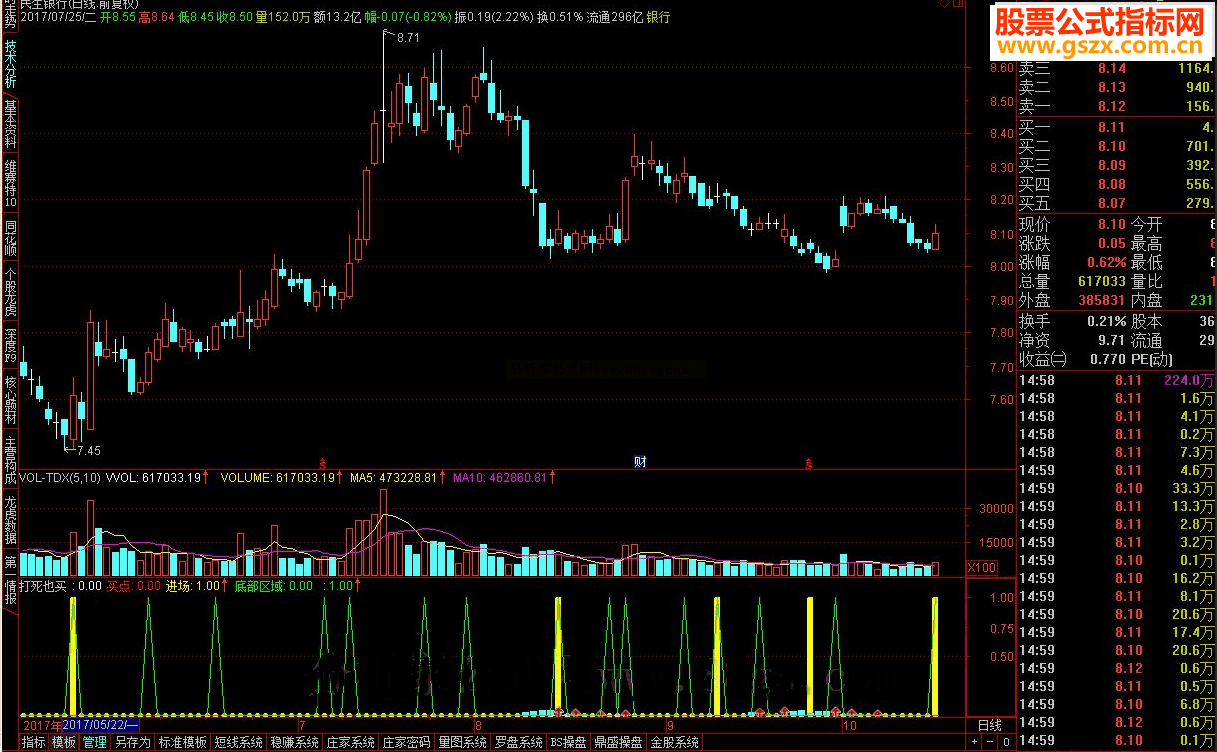Click the 指标 tab in the bottom bar

pyautogui.click(x=34, y=743)
